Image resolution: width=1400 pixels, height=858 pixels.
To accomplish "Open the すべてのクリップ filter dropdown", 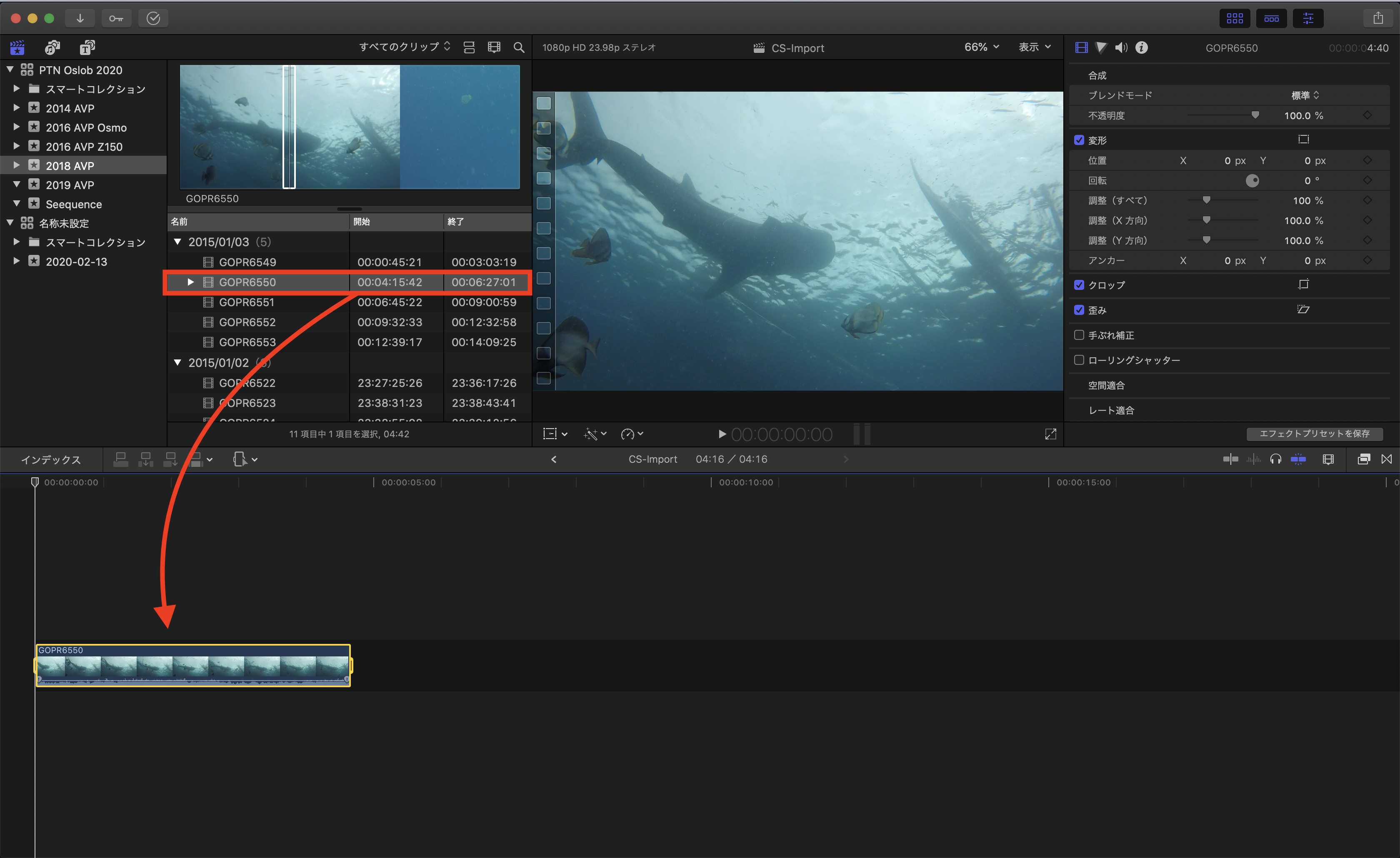I will click(404, 47).
